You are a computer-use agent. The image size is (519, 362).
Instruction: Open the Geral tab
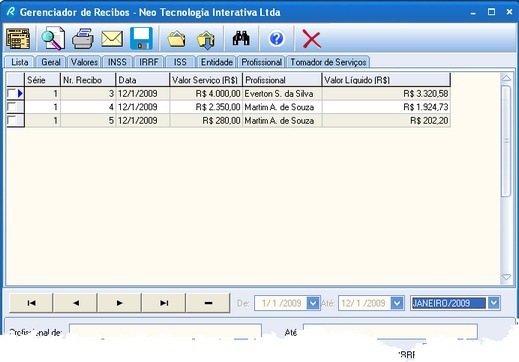point(51,62)
